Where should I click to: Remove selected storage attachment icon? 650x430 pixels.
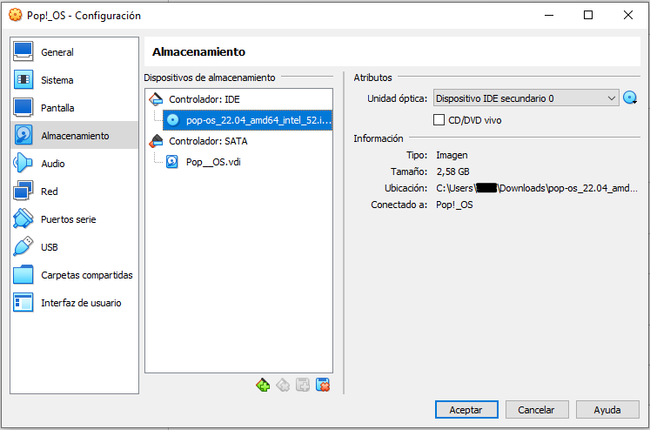tap(323, 385)
